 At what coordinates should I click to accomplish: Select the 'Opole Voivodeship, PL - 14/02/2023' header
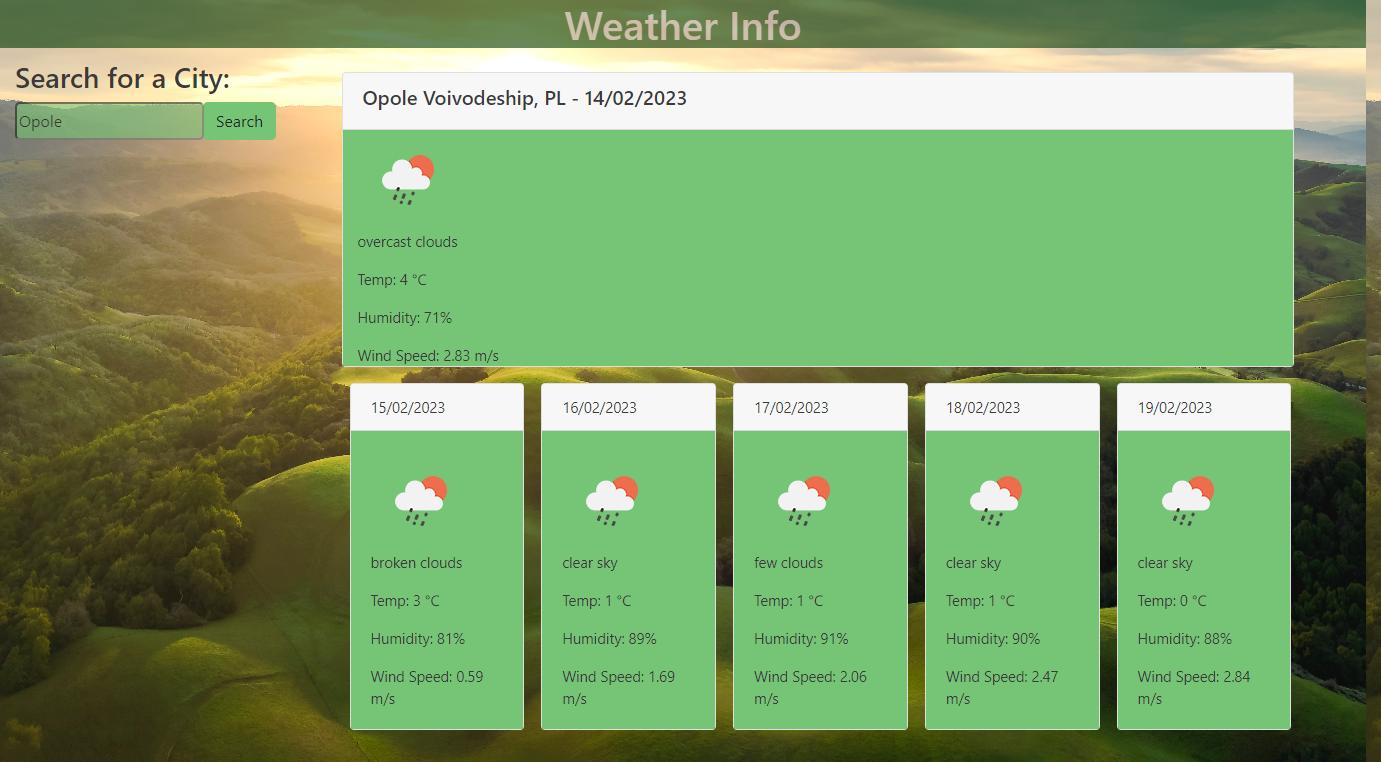tap(817, 100)
